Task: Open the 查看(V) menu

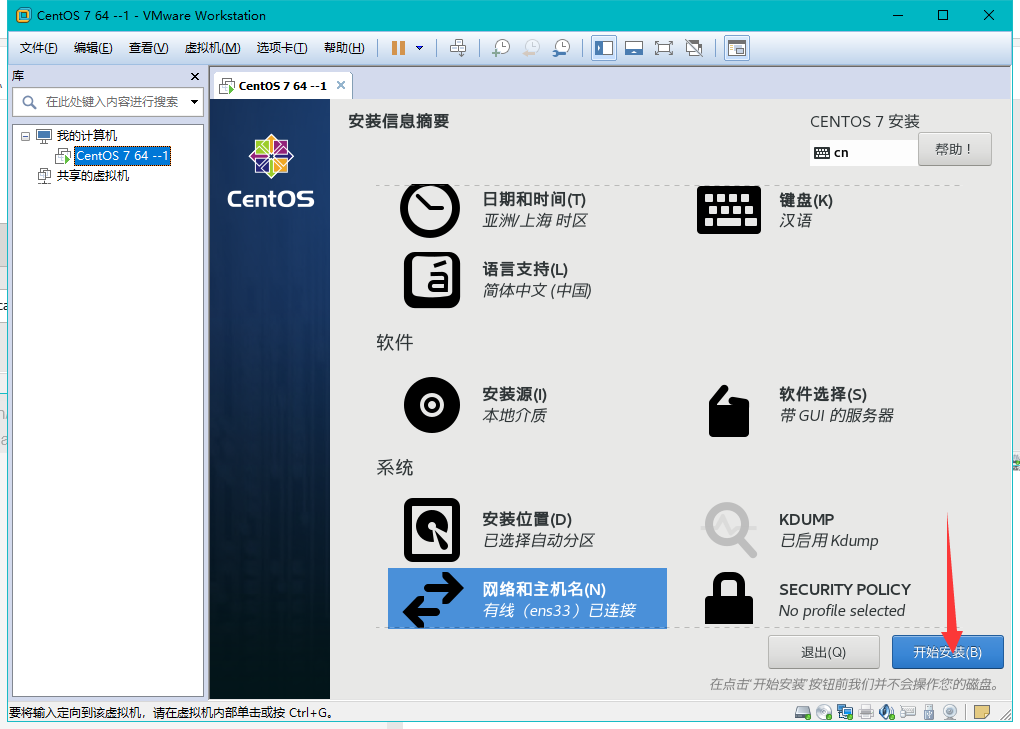Action: pos(148,48)
